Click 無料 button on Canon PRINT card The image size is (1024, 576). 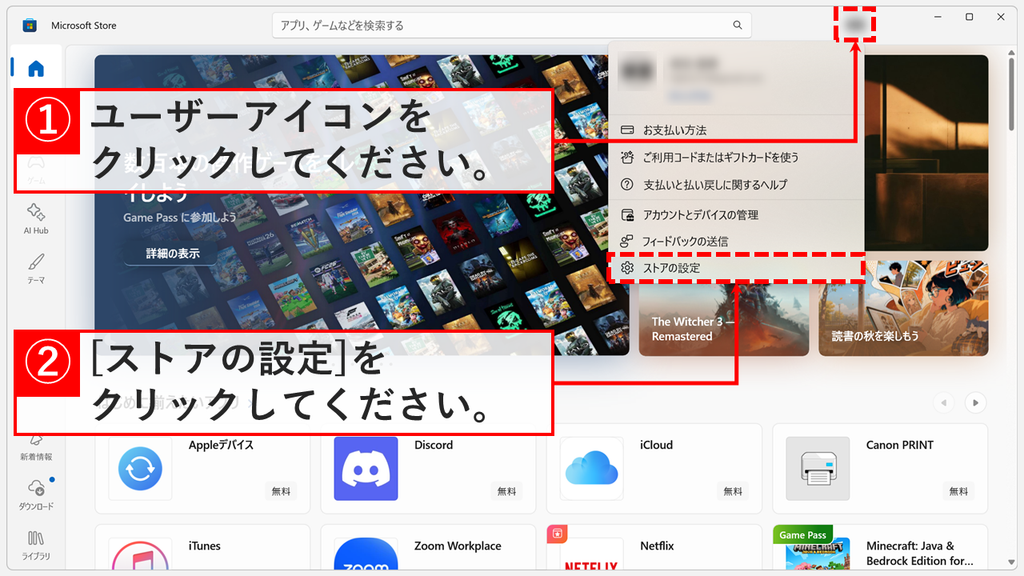pyautogui.click(x=959, y=491)
